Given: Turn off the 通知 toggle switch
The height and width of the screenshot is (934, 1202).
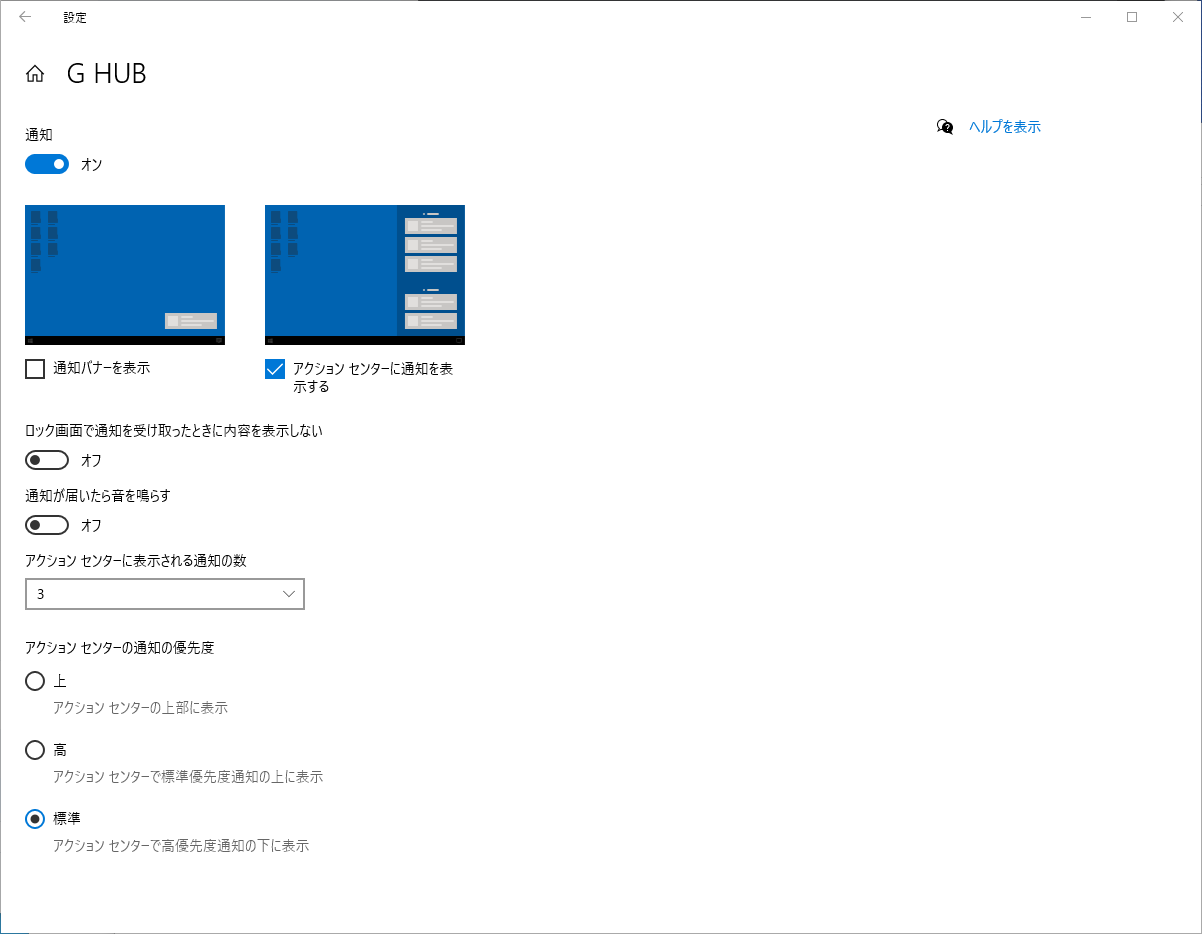Looking at the screenshot, I should (x=47, y=164).
